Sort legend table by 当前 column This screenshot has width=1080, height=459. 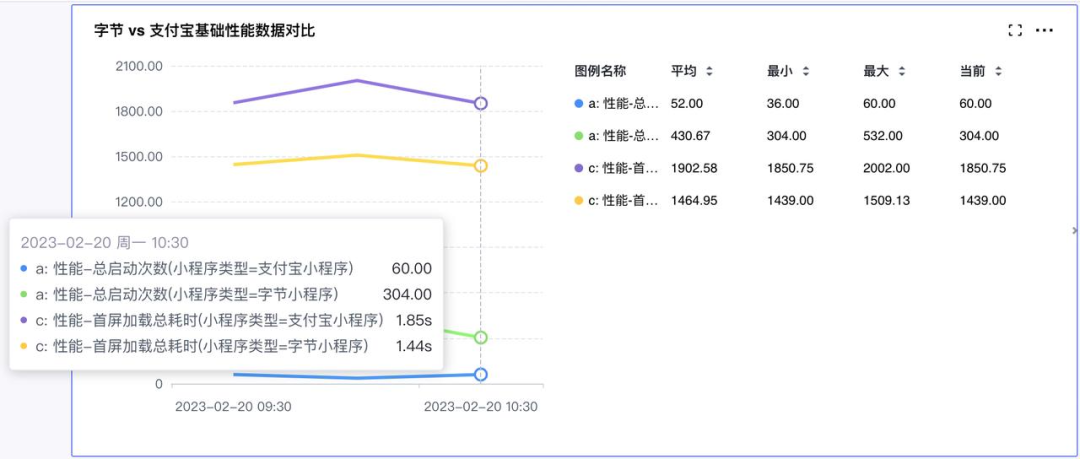998,71
